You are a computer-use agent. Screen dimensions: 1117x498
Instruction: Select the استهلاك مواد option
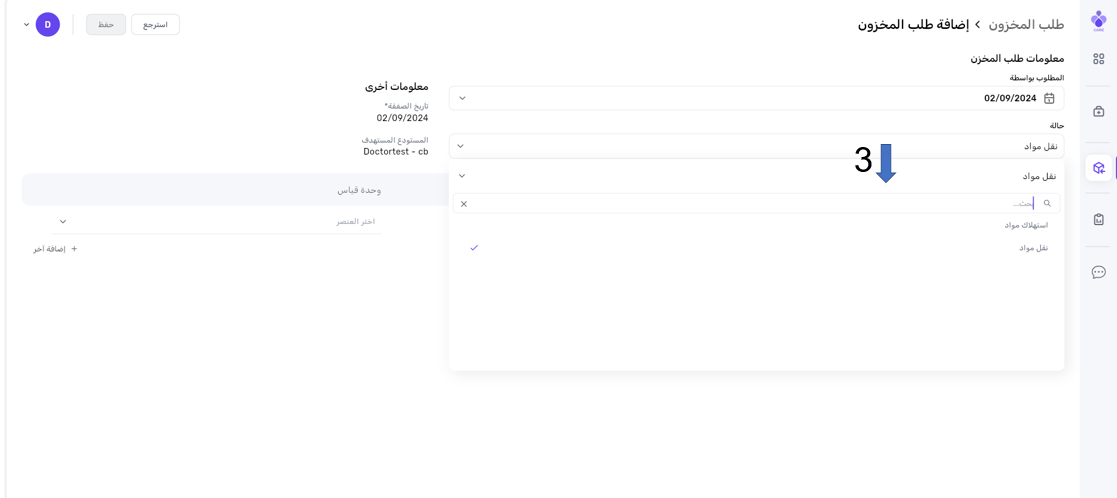pos(1026,225)
